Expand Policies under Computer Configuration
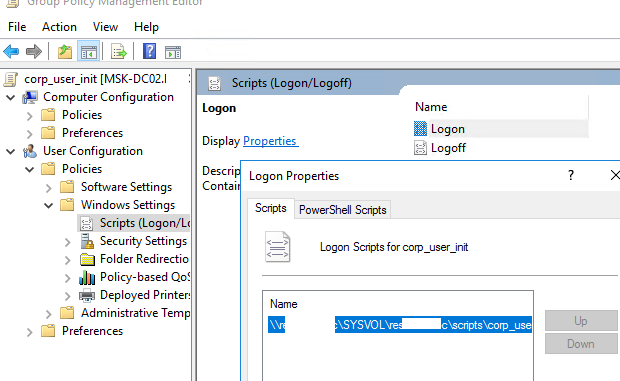This screenshot has width=620, height=381. (30, 116)
